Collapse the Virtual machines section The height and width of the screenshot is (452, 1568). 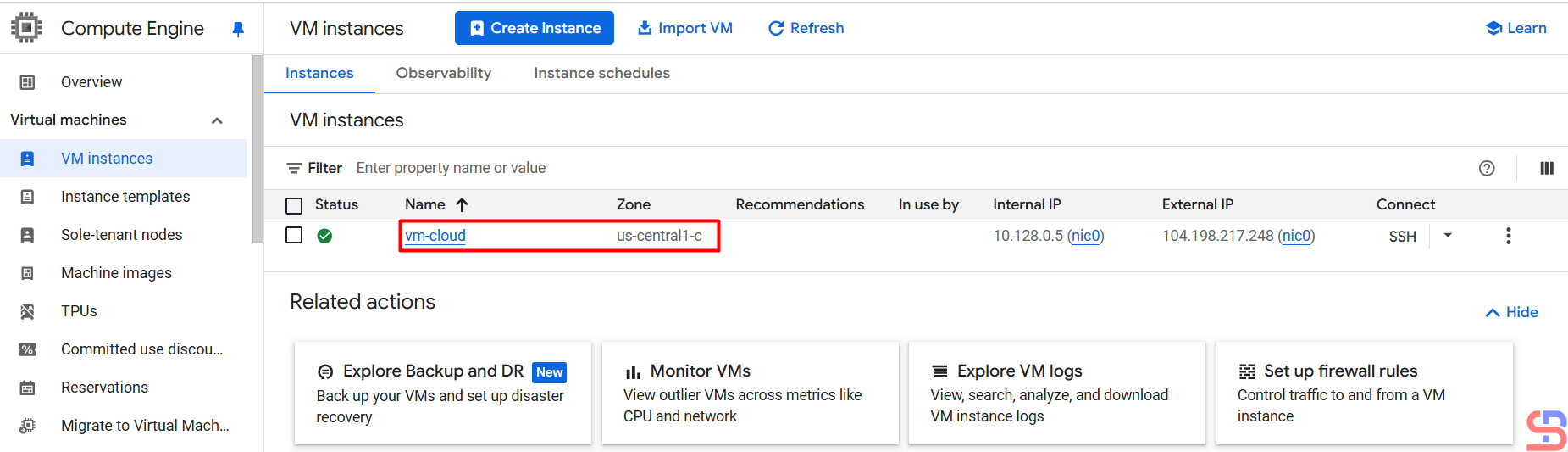(217, 120)
